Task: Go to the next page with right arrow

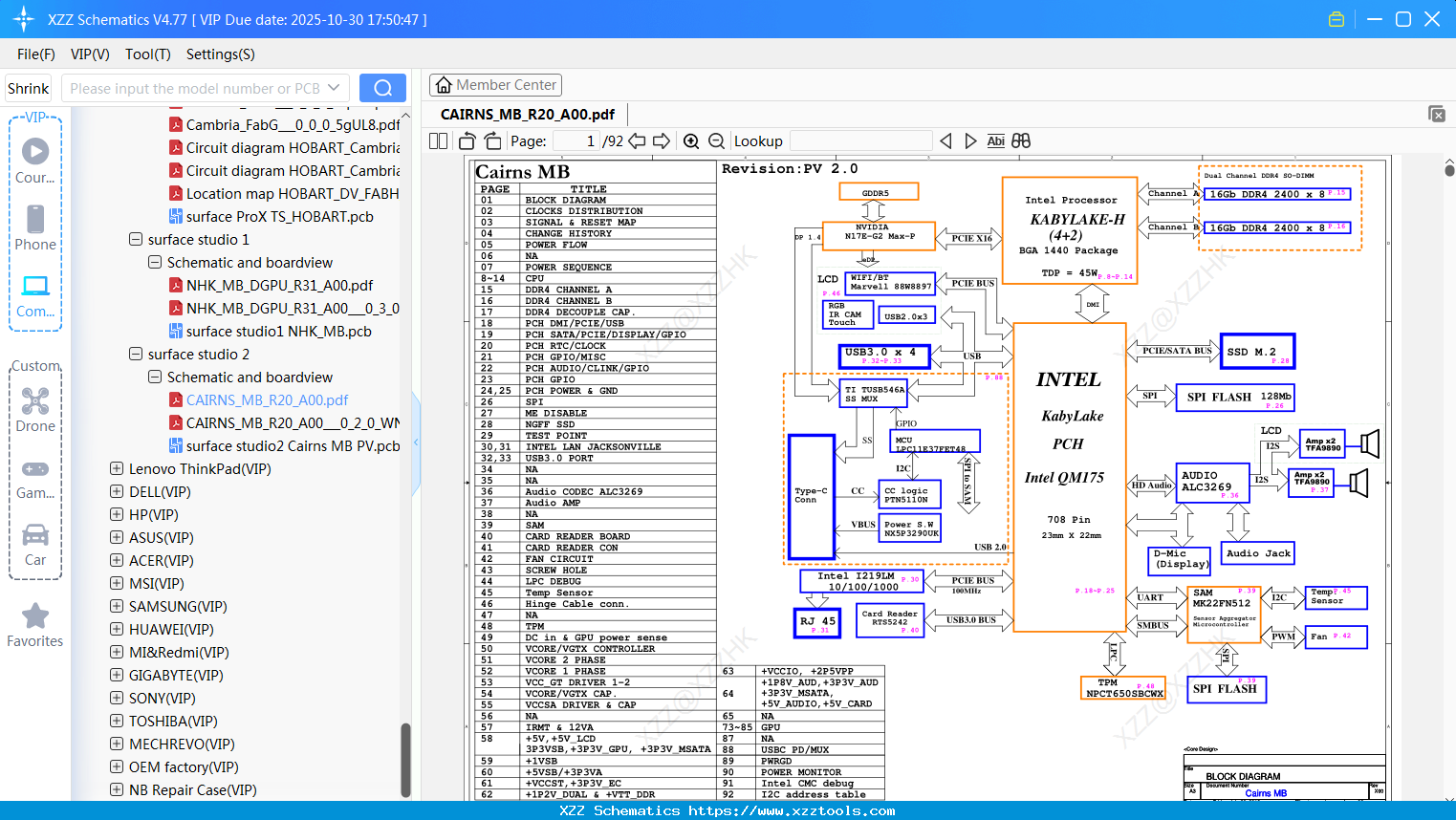Action: pyautogui.click(x=662, y=140)
